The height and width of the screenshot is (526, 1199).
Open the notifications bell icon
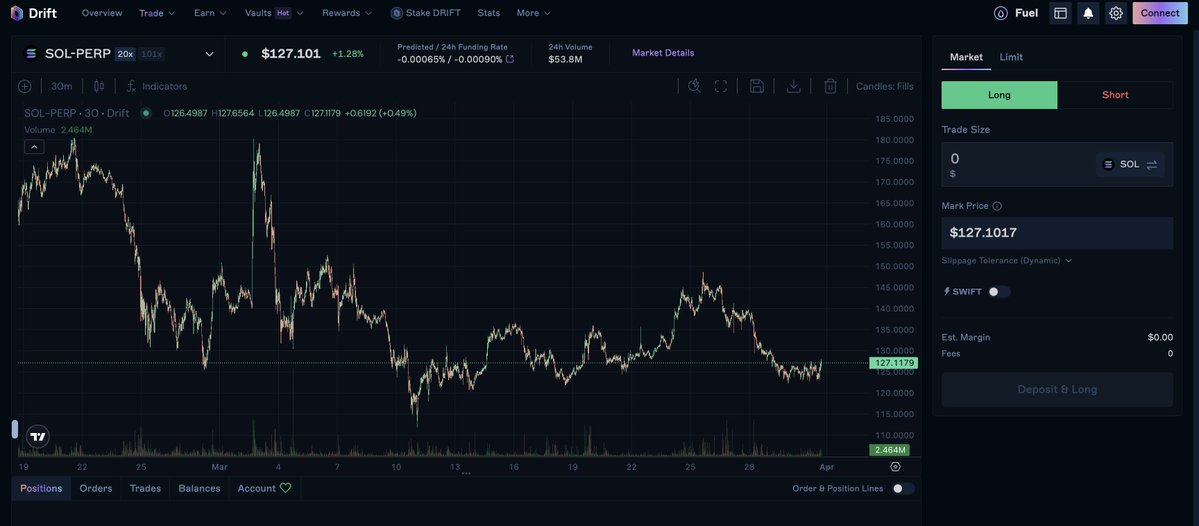click(x=1088, y=13)
